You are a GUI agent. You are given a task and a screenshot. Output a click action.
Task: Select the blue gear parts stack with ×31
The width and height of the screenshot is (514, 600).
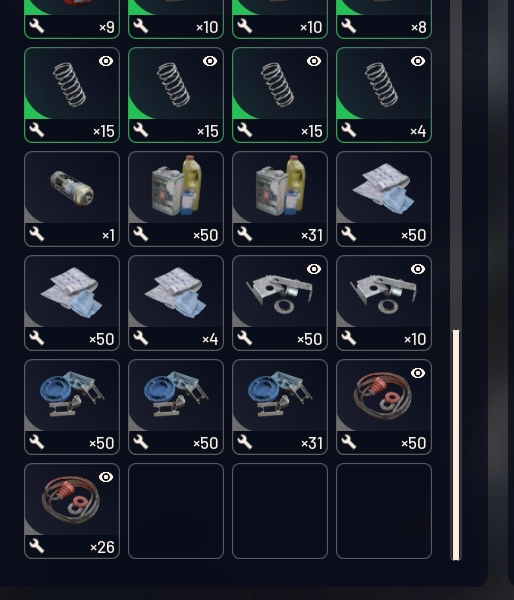click(x=280, y=407)
